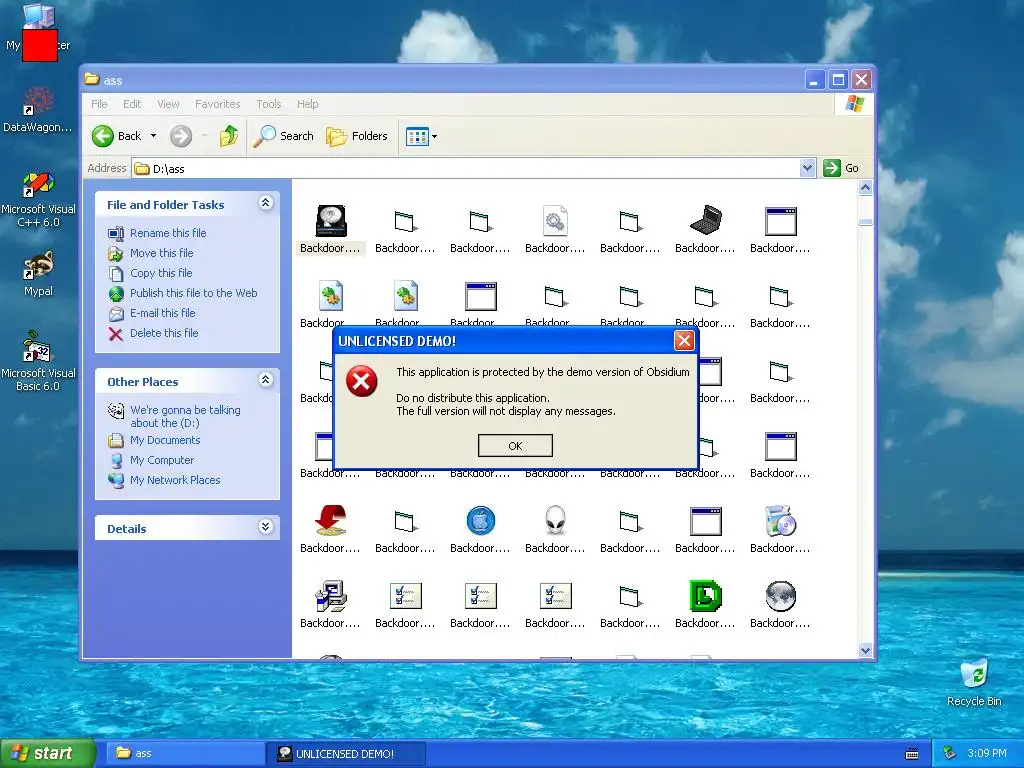1024x768 pixels.
Task: Open the Tools menu
Action: tap(268, 104)
